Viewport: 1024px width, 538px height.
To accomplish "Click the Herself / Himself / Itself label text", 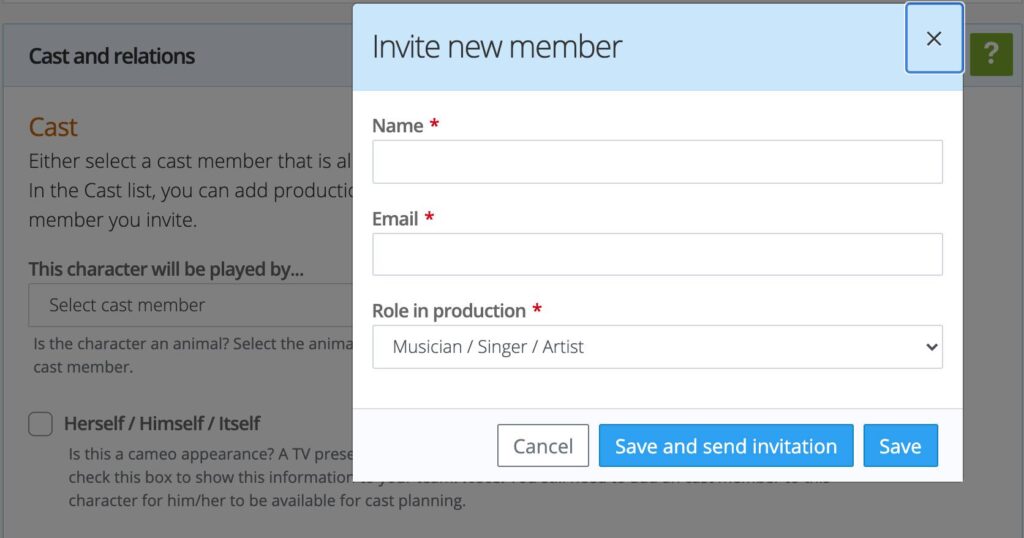I will (162, 424).
